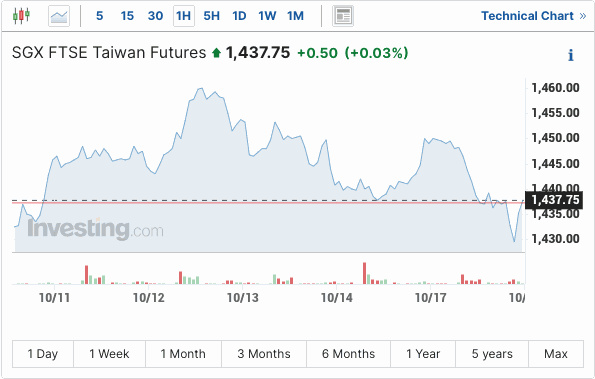This screenshot has width=595, height=379.
Task: Click the SGX FTSE Taiwan Futures title
Action: [x=109, y=52]
